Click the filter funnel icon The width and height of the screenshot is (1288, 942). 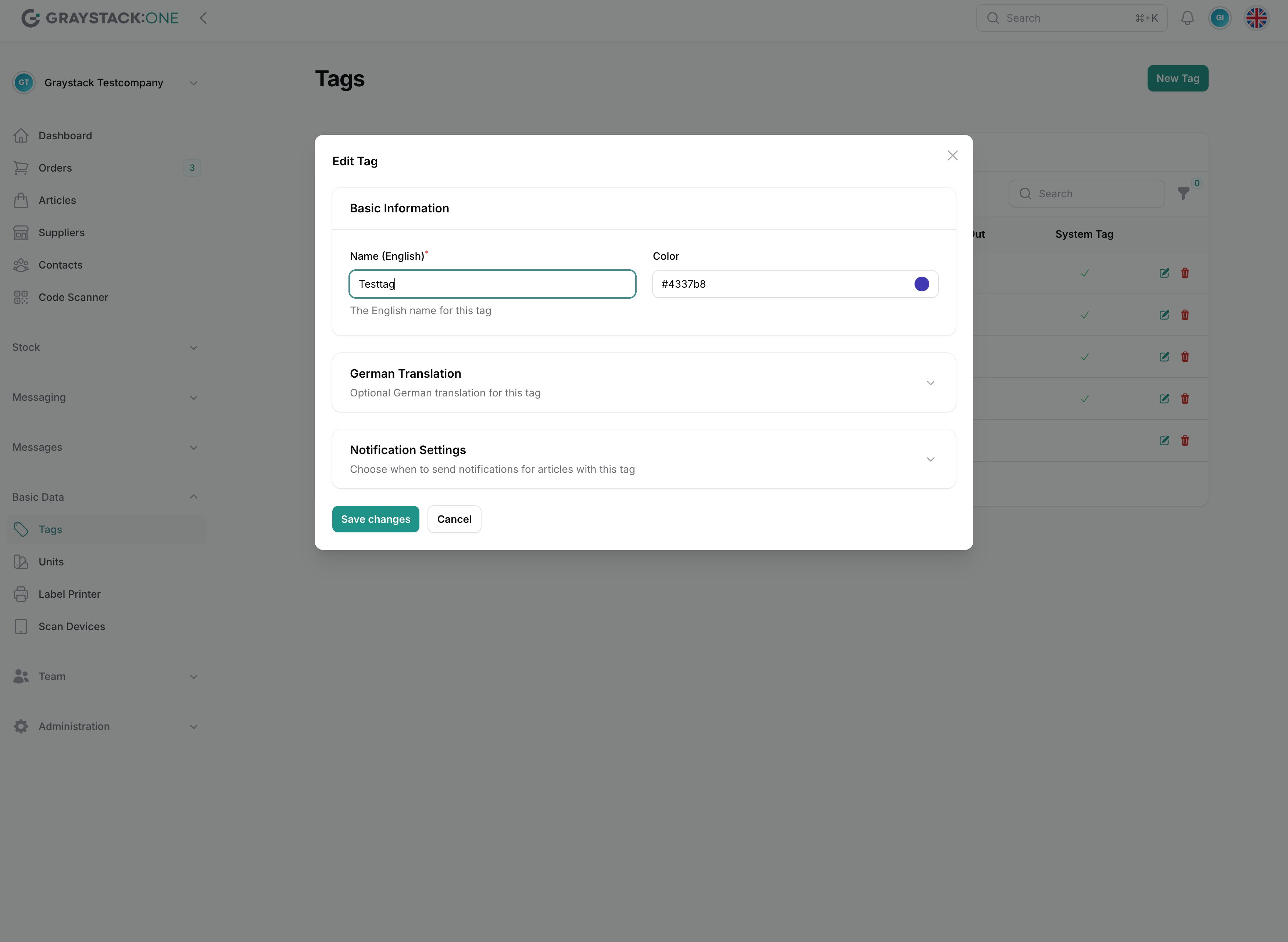1183,194
